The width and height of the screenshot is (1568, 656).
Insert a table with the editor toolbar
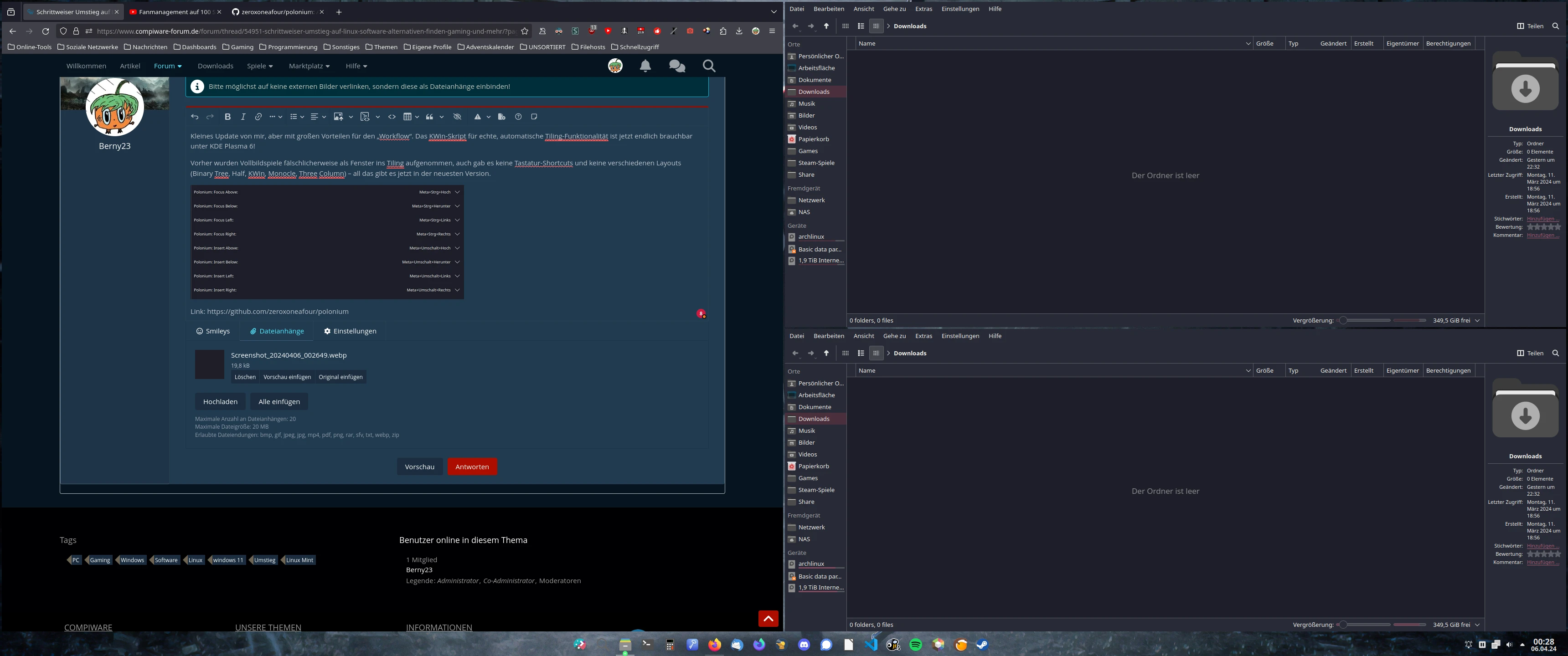point(408,117)
